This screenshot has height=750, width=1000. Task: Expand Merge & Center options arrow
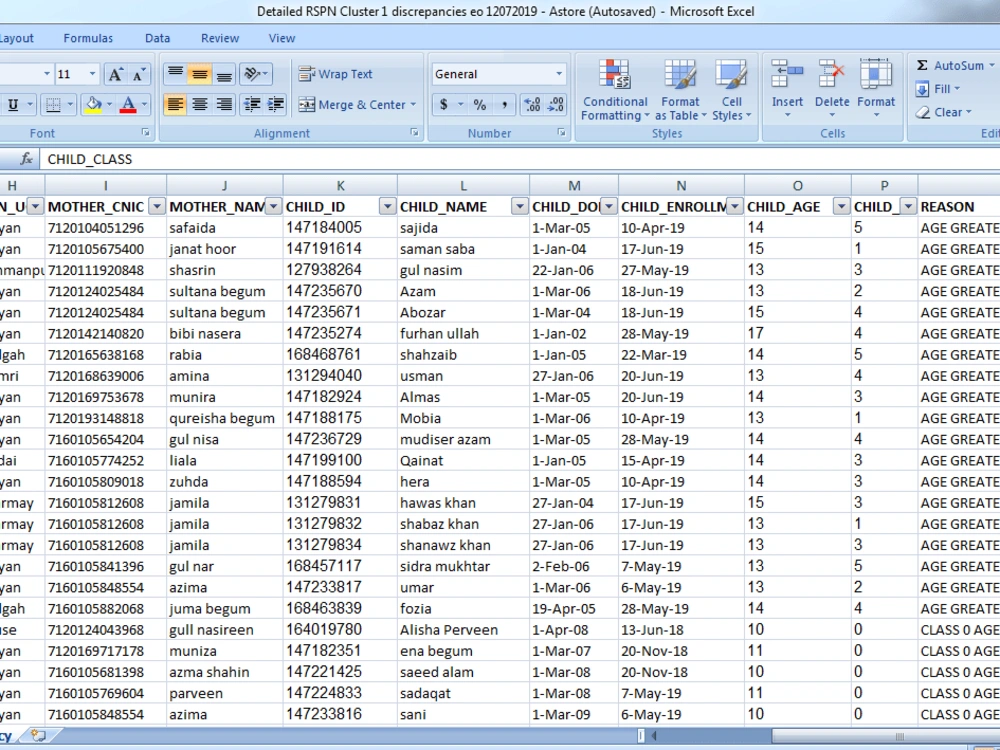point(413,105)
